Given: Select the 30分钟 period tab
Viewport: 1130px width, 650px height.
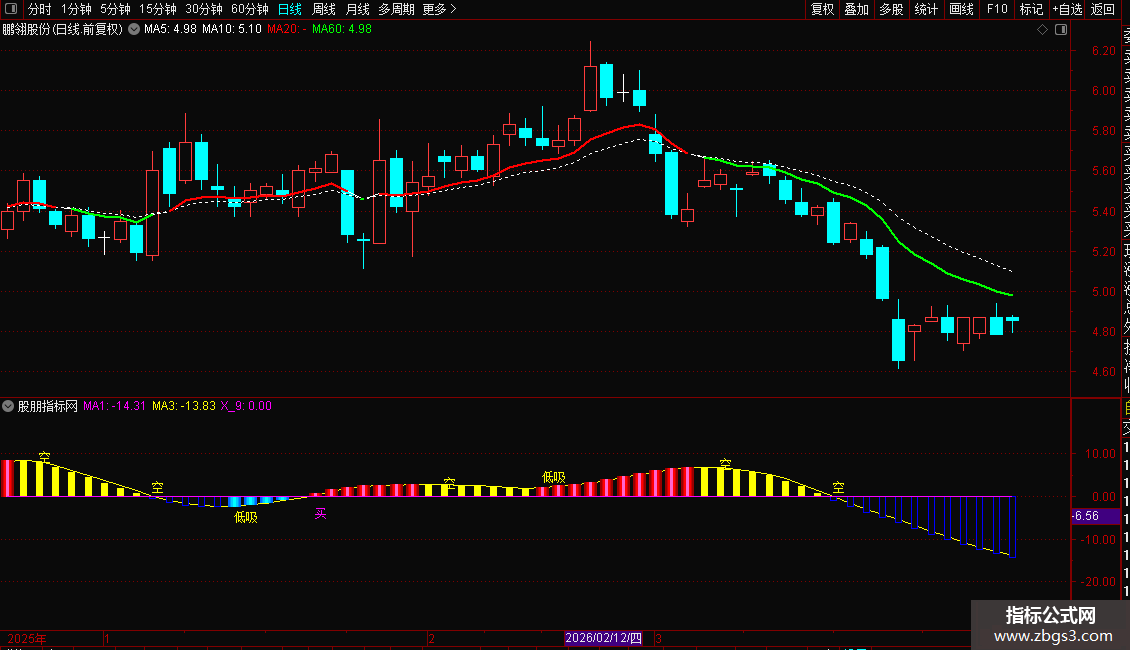Looking at the screenshot, I should 203,9.
